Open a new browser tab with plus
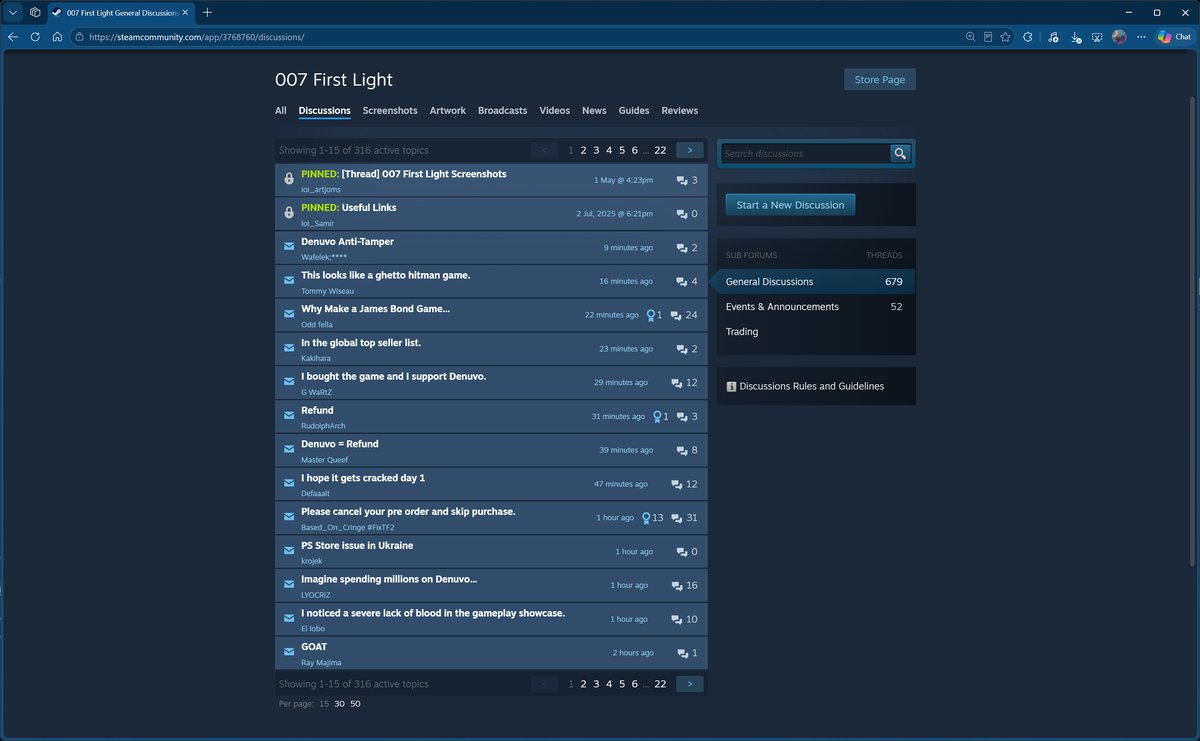The width and height of the screenshot is (1200, 741). pyautogui.click(x=207, y=12)
